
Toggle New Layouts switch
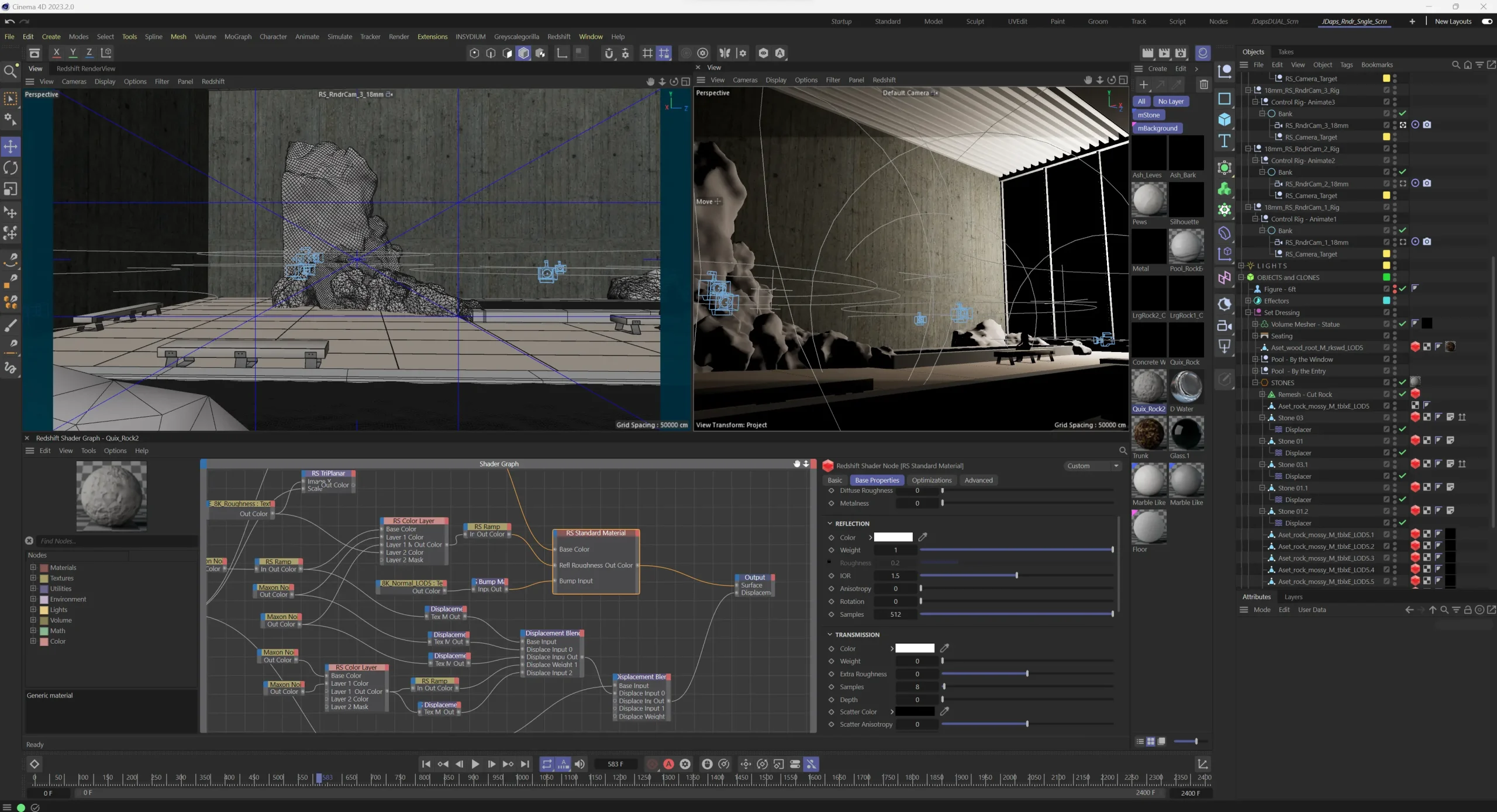pyautogui.click(x=1487, y=22)
